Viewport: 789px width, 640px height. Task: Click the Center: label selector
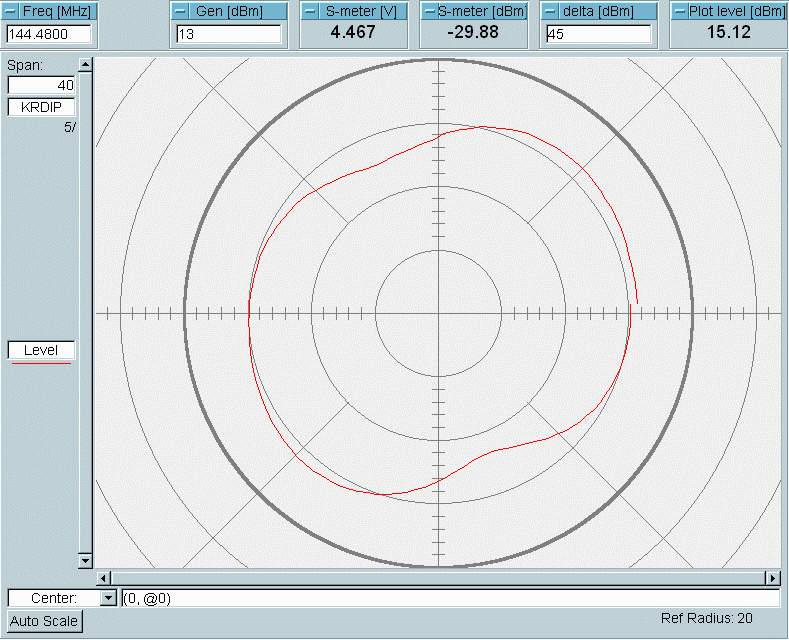54,598
